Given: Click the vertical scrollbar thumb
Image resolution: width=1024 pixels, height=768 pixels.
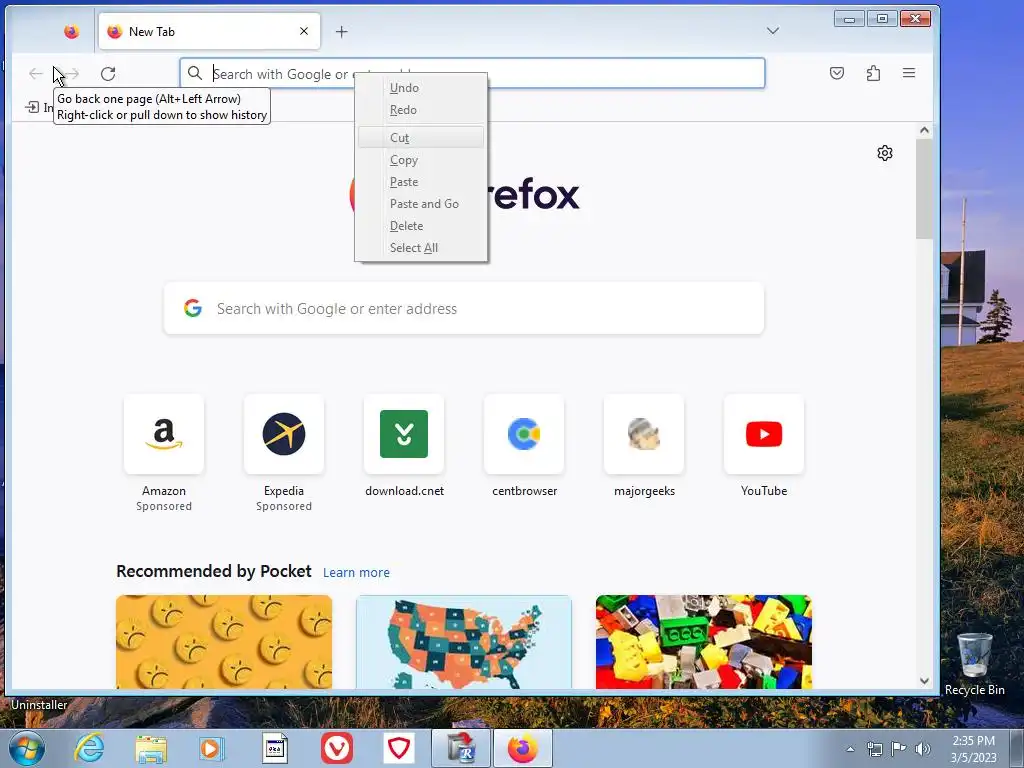Looking at the screenshot, I should pos(924,189).
